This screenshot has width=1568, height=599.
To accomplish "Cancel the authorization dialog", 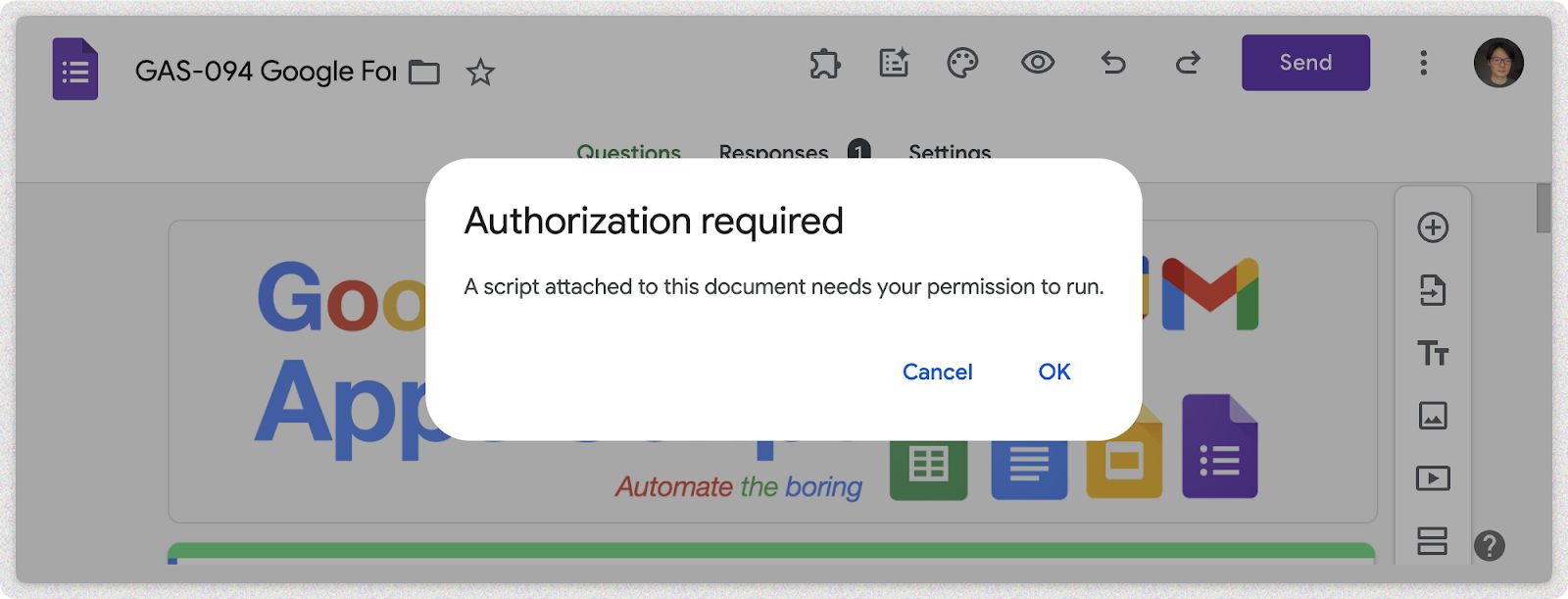I will tap(937, 373).
